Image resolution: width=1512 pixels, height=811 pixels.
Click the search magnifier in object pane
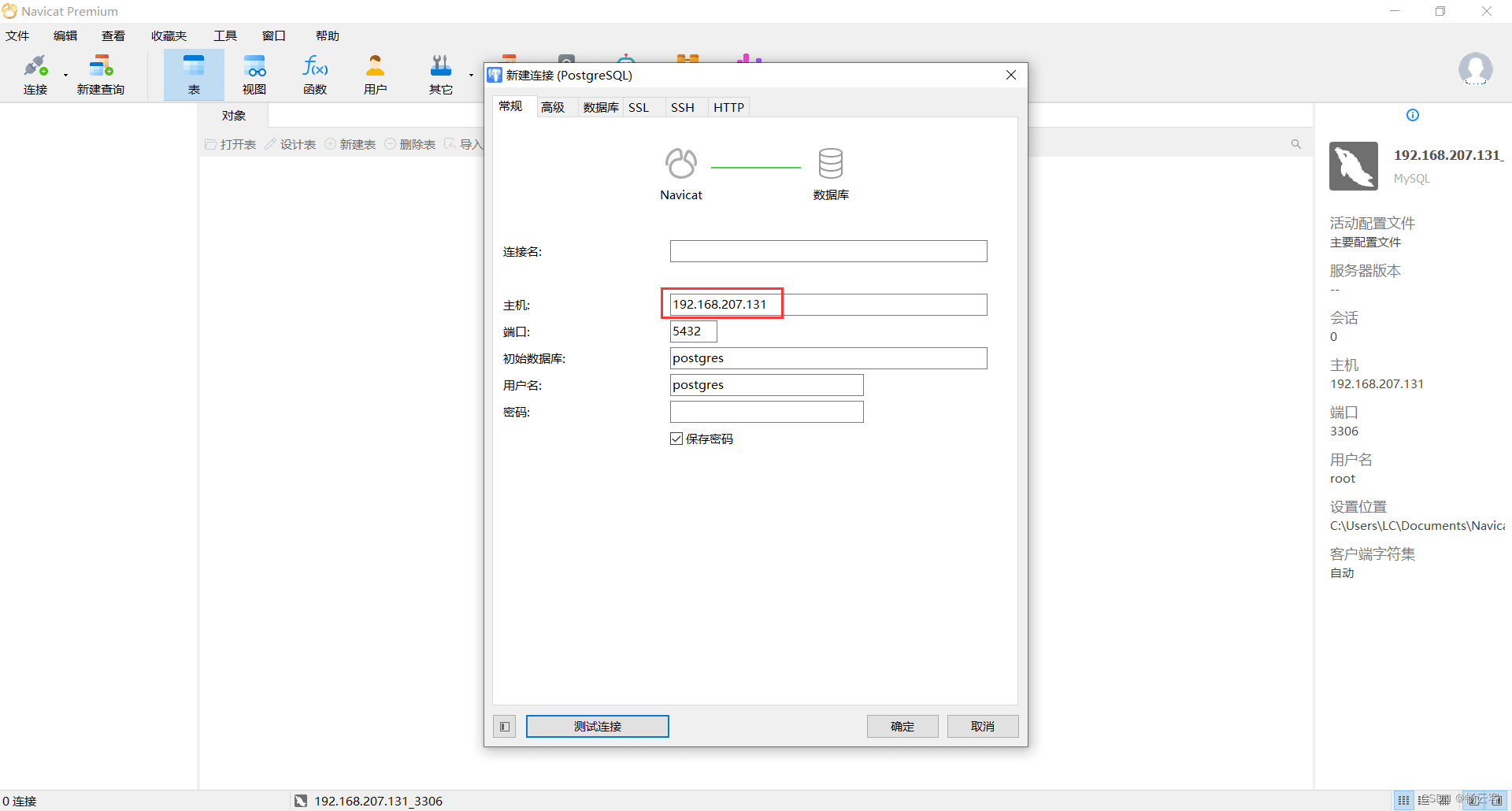tap(1295, 144)
